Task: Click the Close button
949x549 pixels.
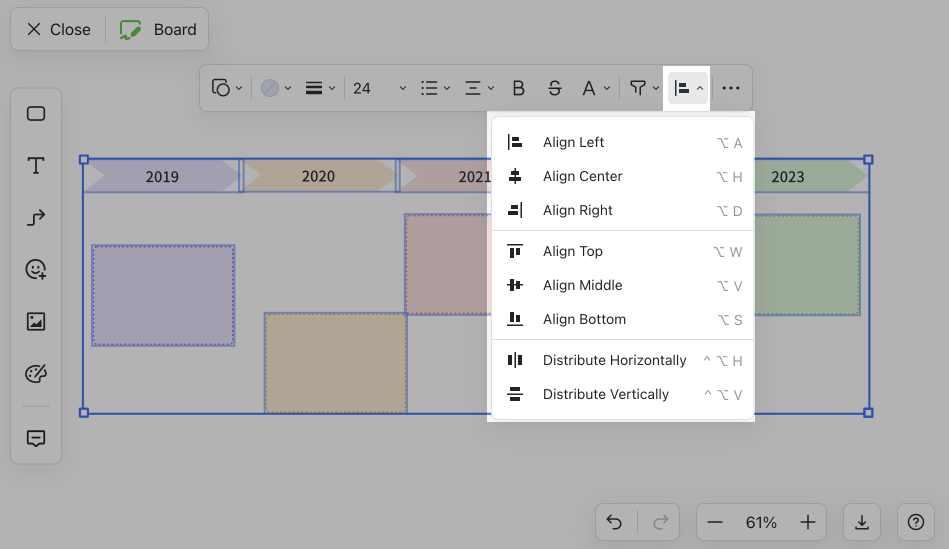Action: point(58,29)
